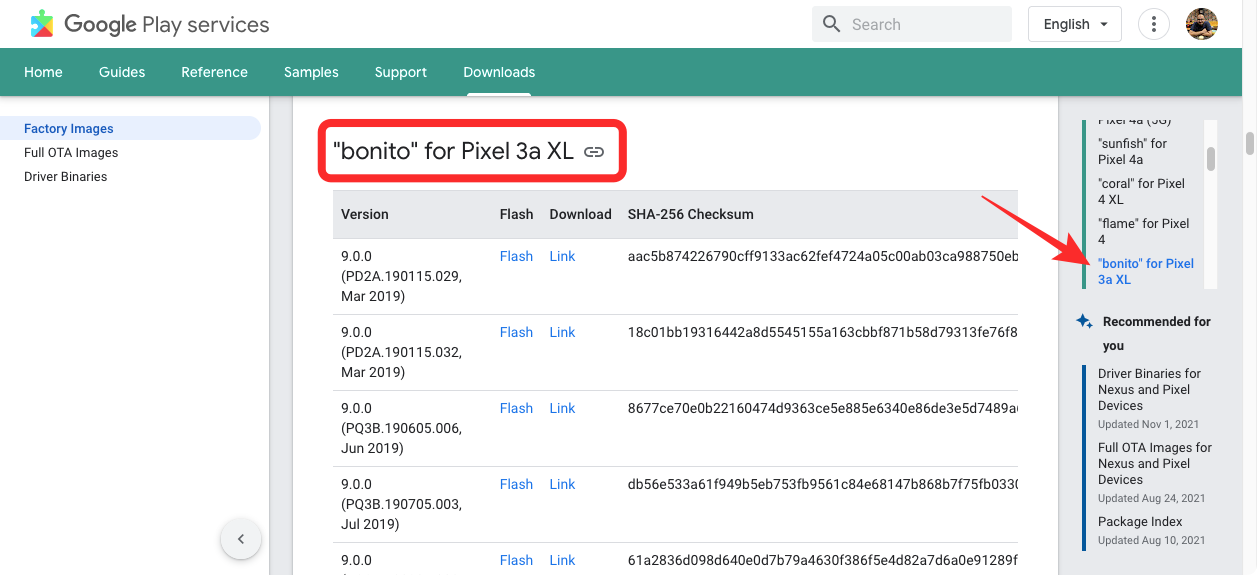Open the English language dropdown

point(1074,24)
